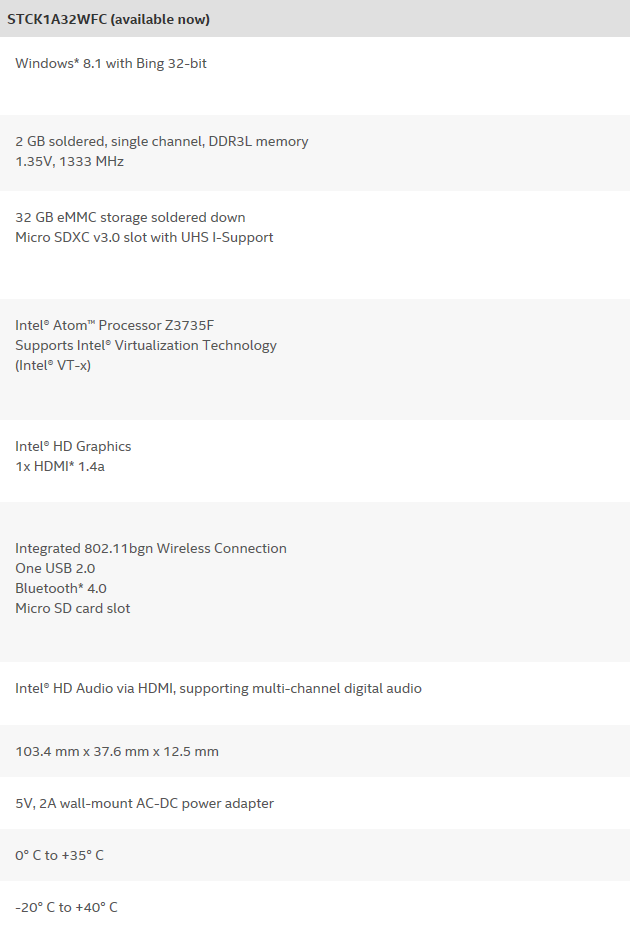This screenshot has height=933, width=630.
Task: Click the STCK1A32WFC column header
Action: point(108,19)
